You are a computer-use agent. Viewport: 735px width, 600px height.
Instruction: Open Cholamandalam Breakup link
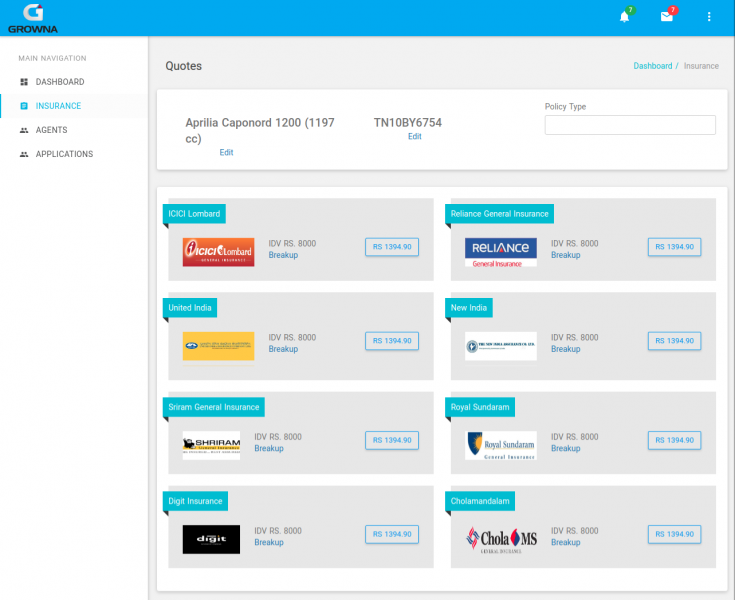coord(565,542)
